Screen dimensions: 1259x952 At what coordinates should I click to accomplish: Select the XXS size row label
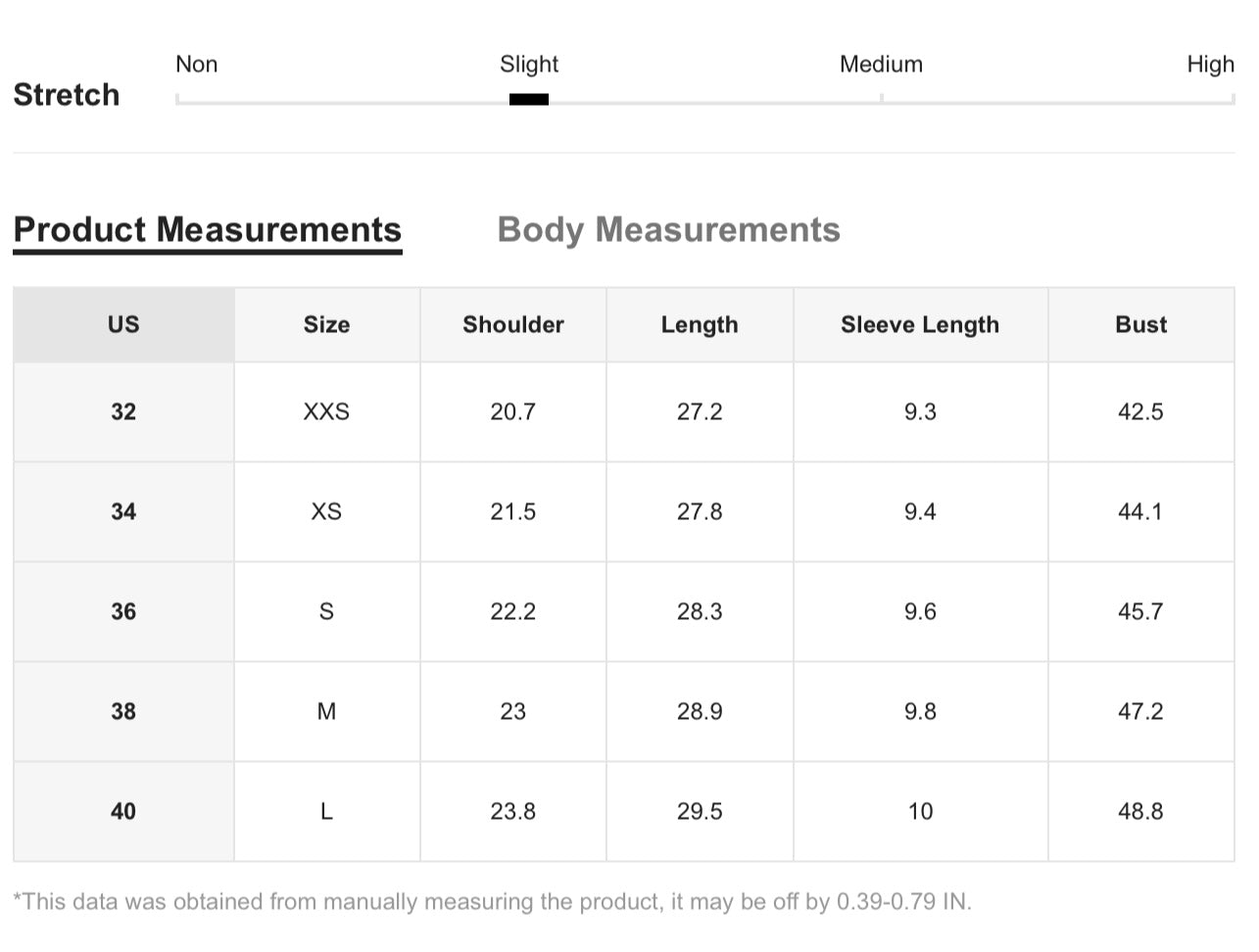pyautogui.click(x=326, y=411)
